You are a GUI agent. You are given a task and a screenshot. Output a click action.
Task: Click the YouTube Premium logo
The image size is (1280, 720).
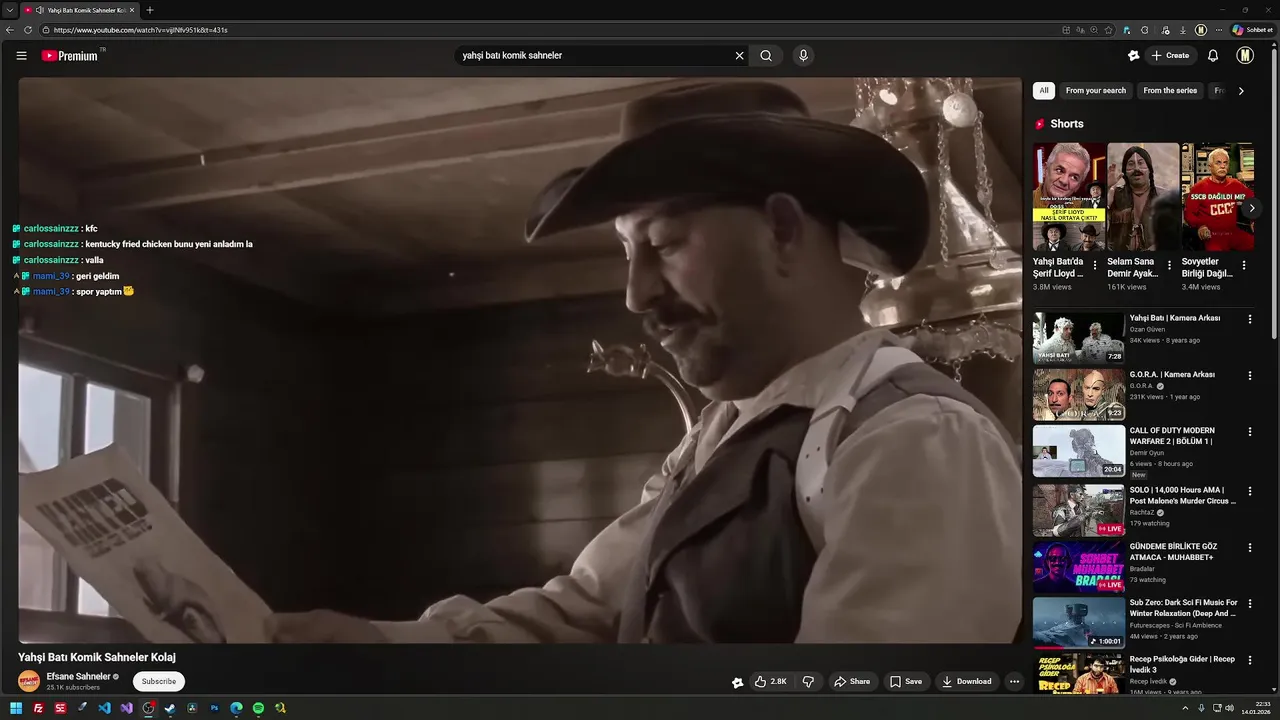70,56
